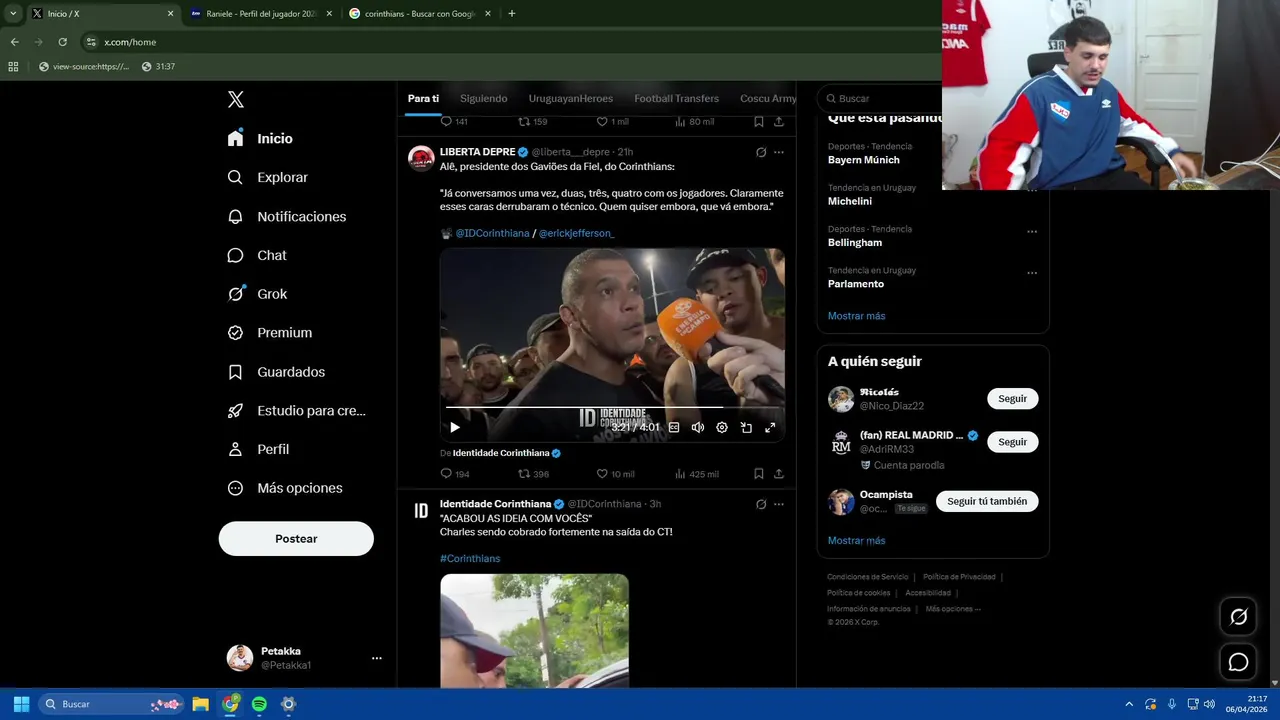The height and width of the screenshot is (720, 1280).
Task: Click the video progress bar
Action: (x=612, y=407)
